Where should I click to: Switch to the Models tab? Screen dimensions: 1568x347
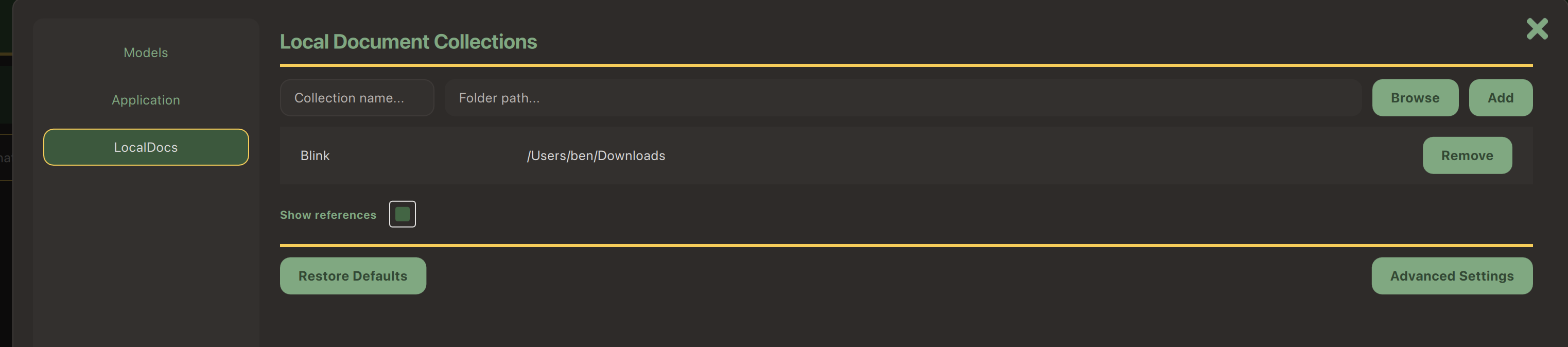pos(146,53)
